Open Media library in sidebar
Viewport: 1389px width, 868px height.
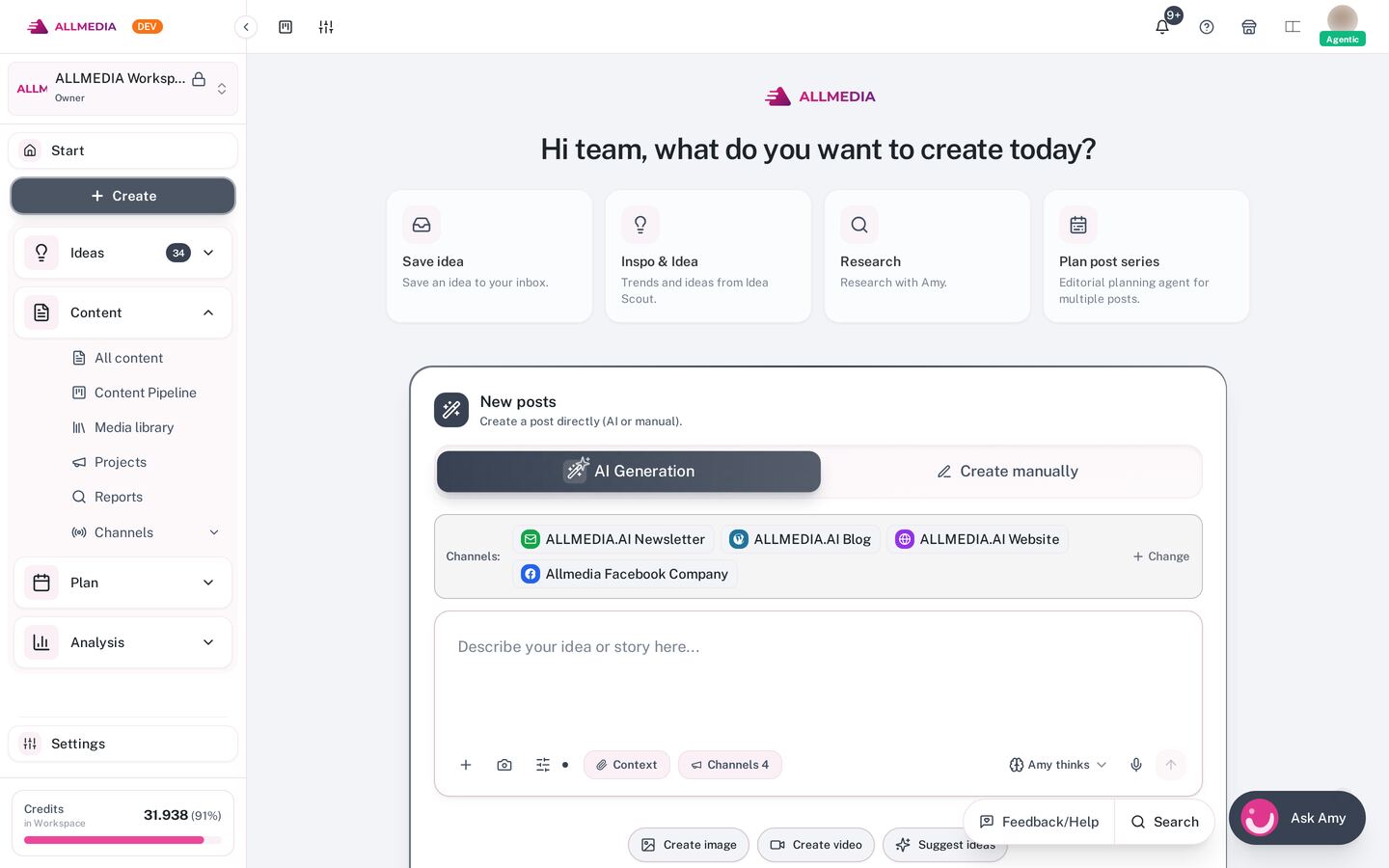134,427
